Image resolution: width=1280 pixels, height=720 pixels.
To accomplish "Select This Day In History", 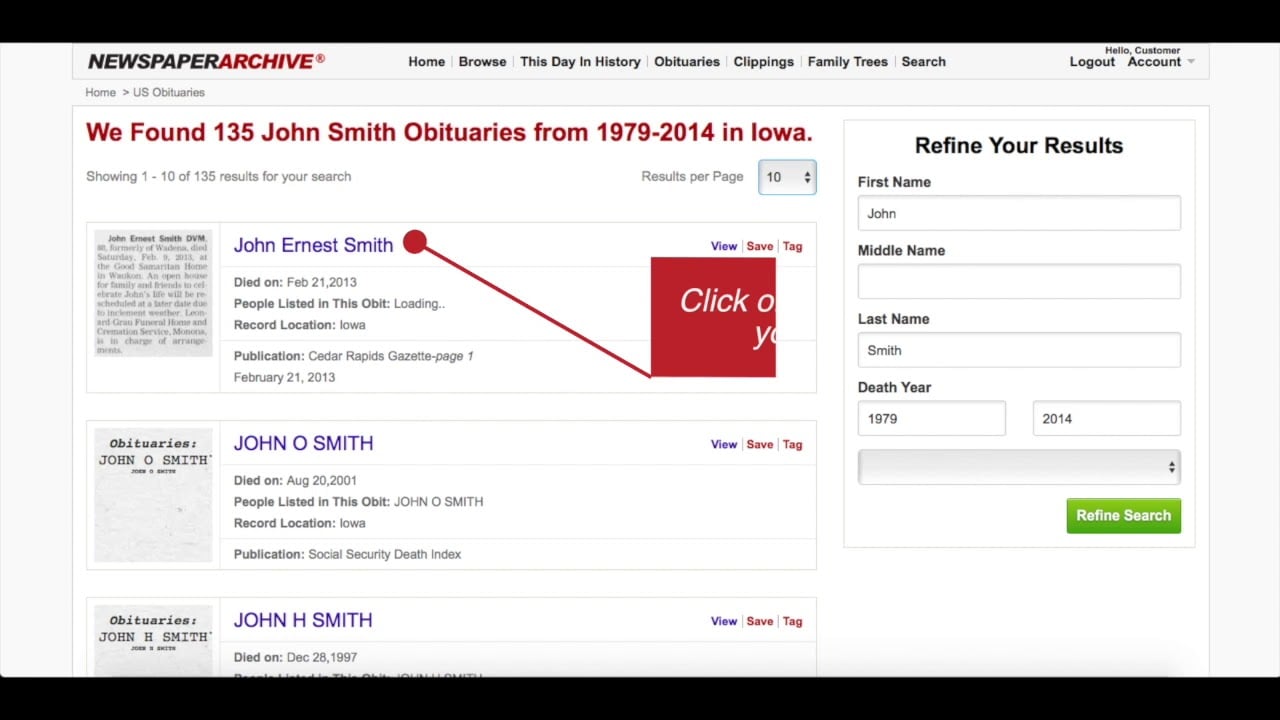I will tap(580, 61).
